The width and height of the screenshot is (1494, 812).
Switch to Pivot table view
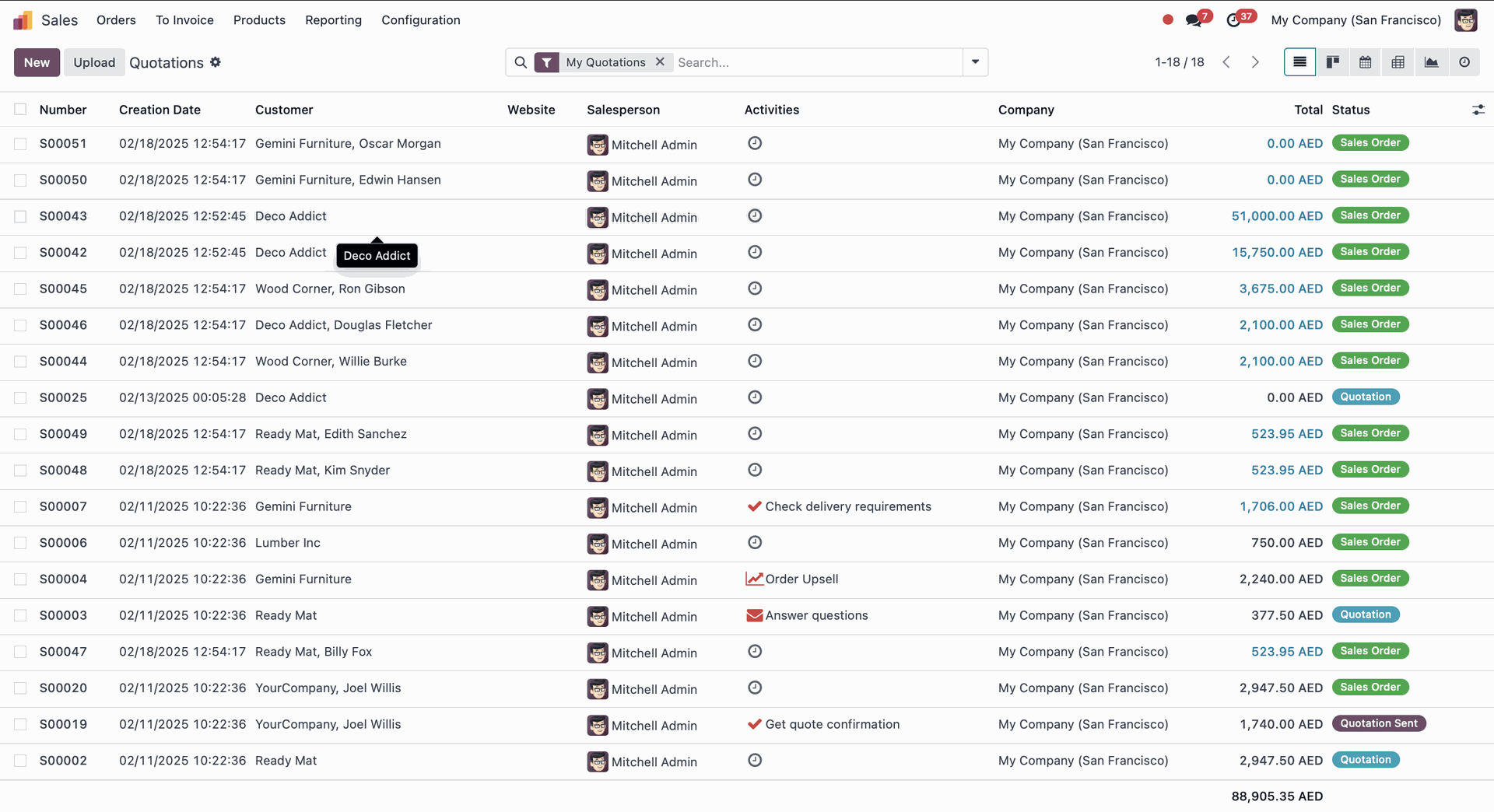(x=1398, y=62)
